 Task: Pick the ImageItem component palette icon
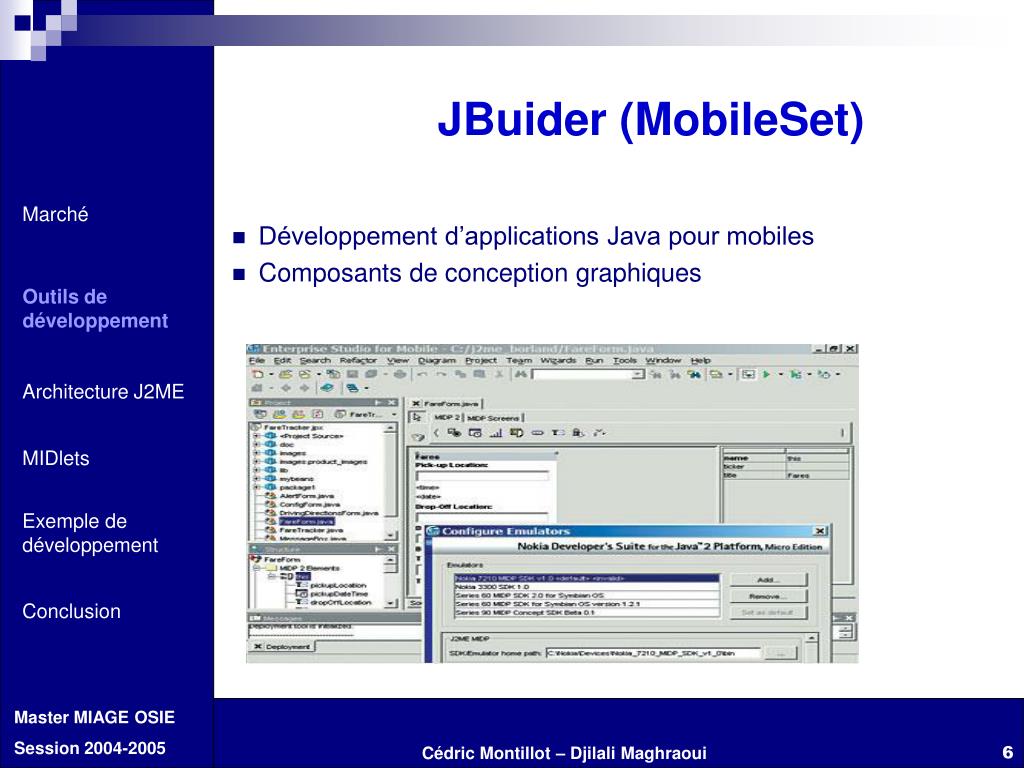click(x=517, y=432)
